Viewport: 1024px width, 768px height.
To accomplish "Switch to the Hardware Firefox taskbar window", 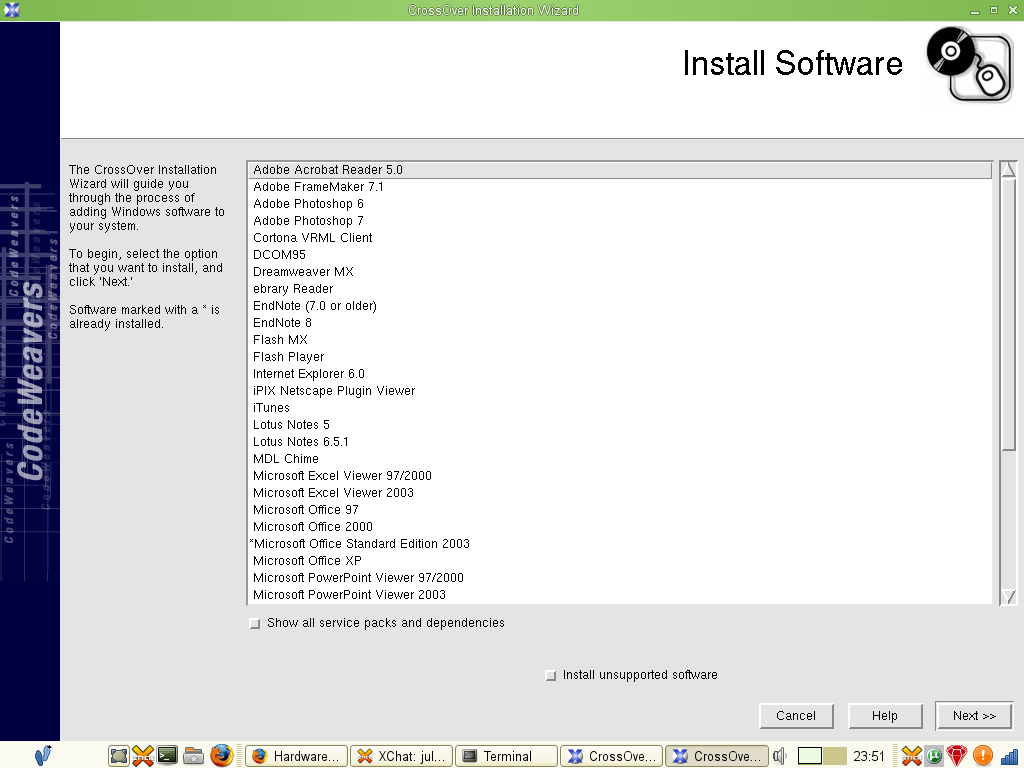I will [296, 756].
